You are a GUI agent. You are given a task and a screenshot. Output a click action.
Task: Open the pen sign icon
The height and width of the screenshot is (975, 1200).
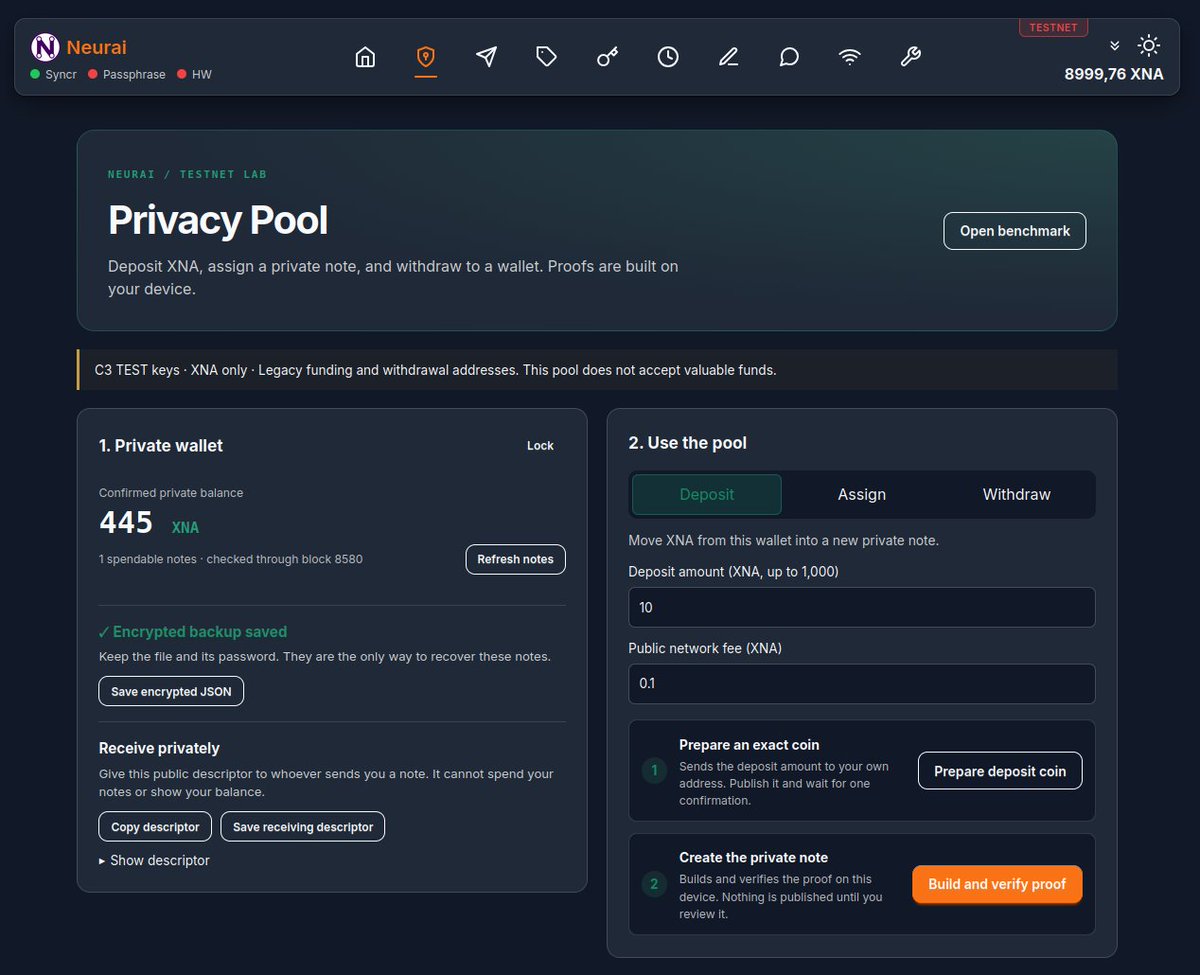(x=729, y=57)
